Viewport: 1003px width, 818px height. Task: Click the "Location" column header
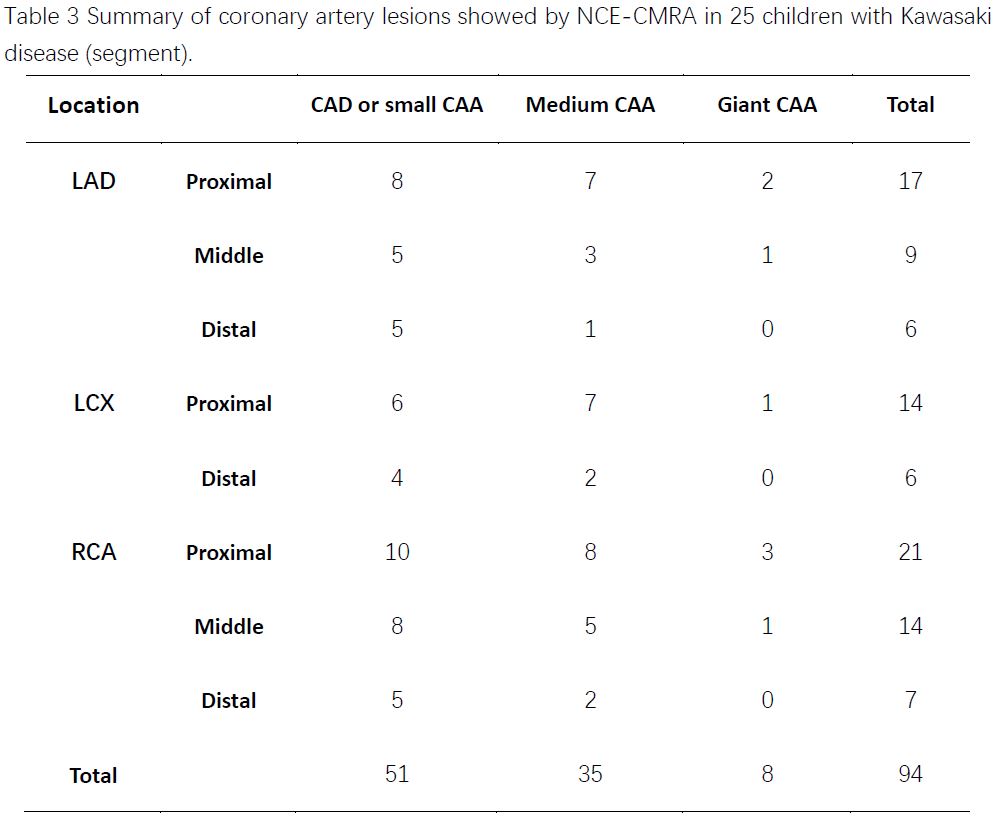[93, 106]
